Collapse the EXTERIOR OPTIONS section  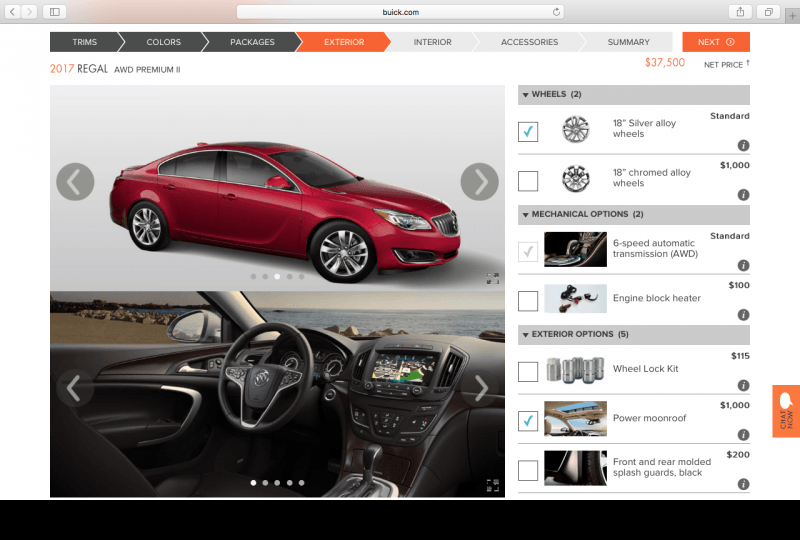[x=634, y=334]
